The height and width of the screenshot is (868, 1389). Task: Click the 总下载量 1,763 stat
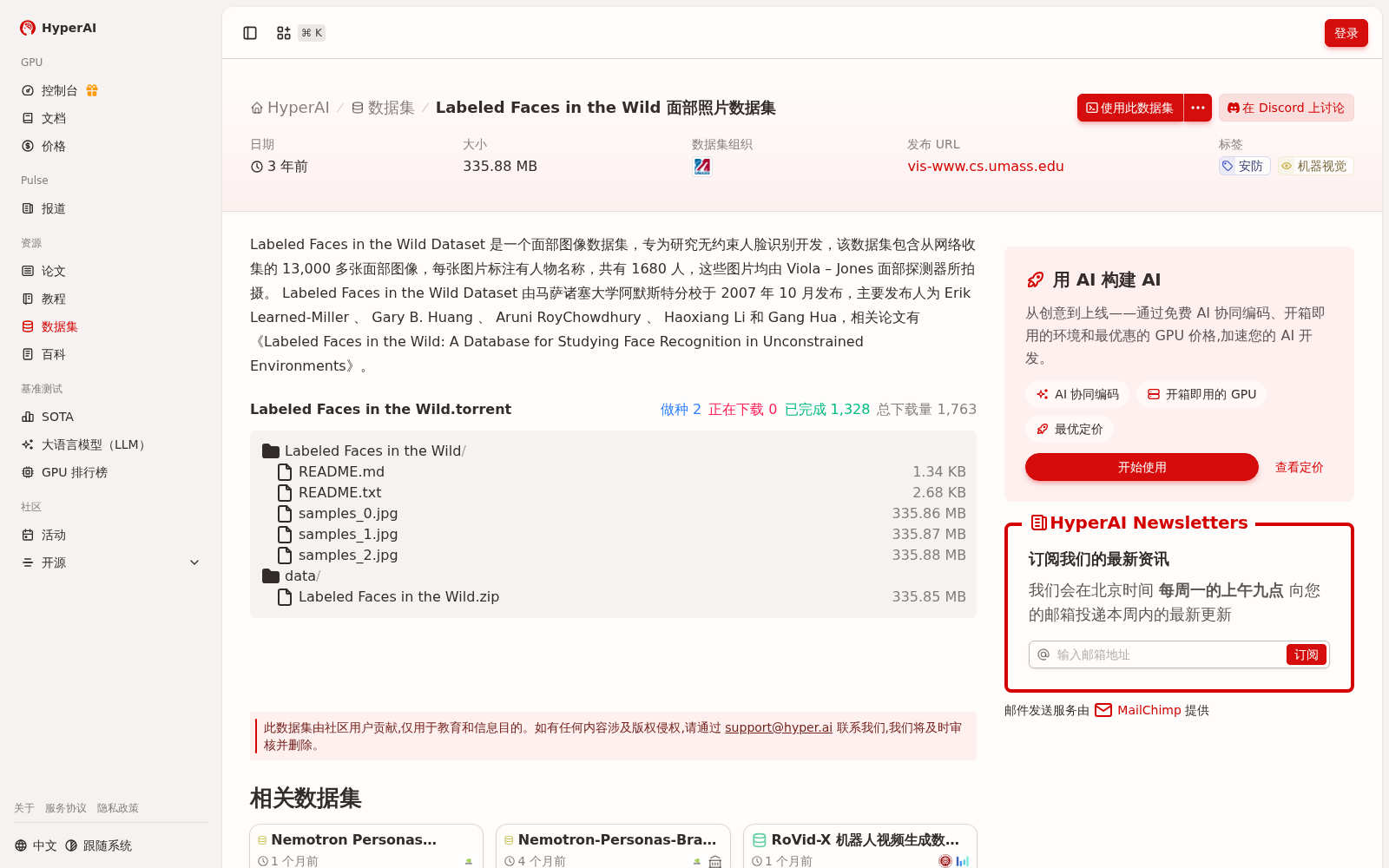[x=926, y=409]
